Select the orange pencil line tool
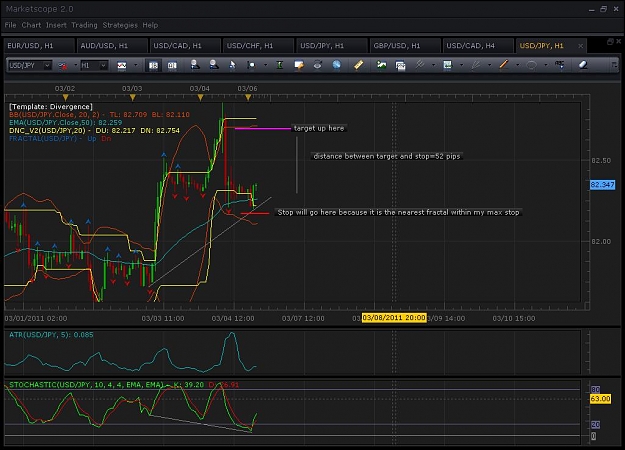625x450 pixels. click(504, 65)
